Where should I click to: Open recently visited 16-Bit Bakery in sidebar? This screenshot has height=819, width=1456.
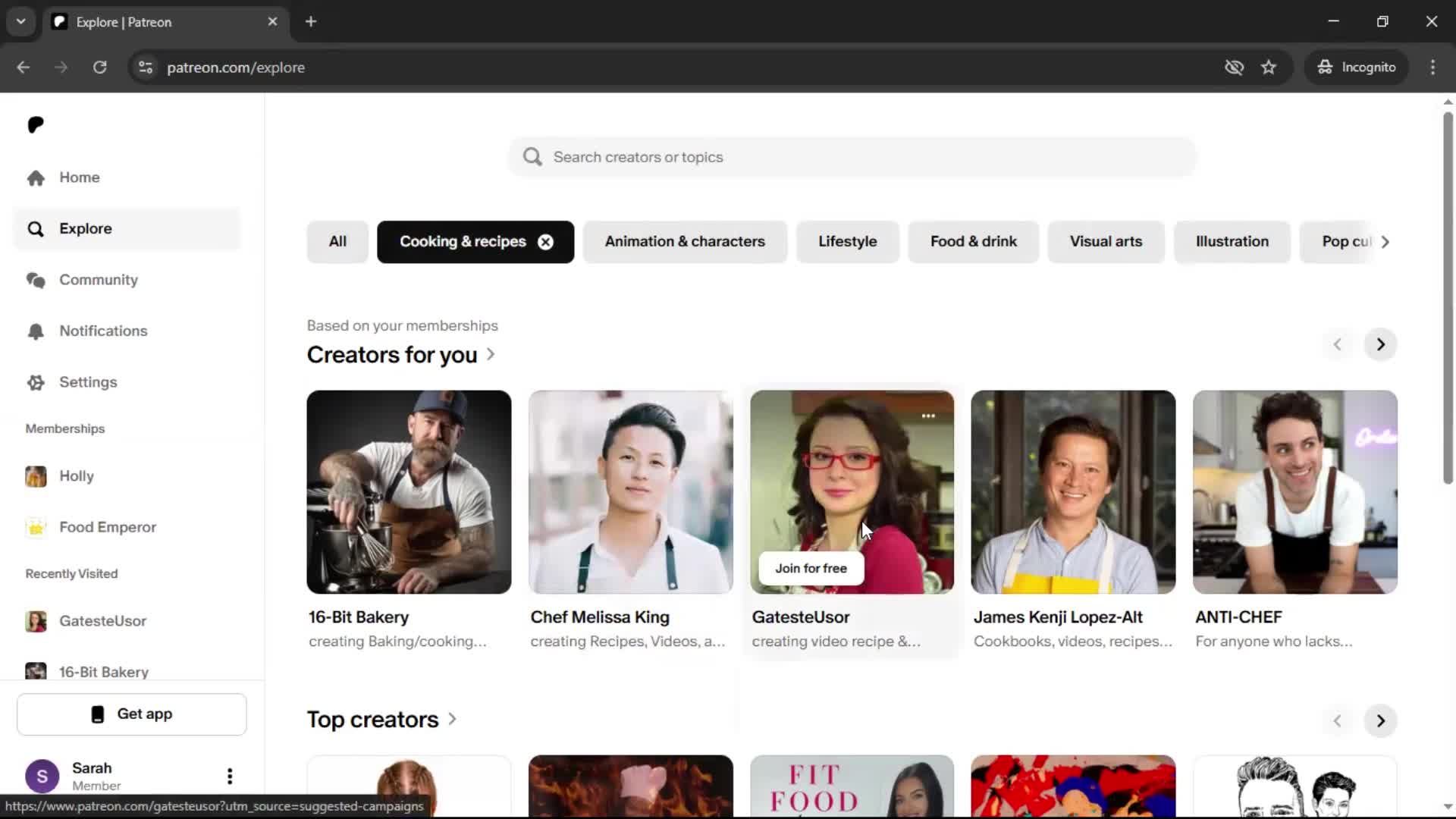tap(127, 671)
